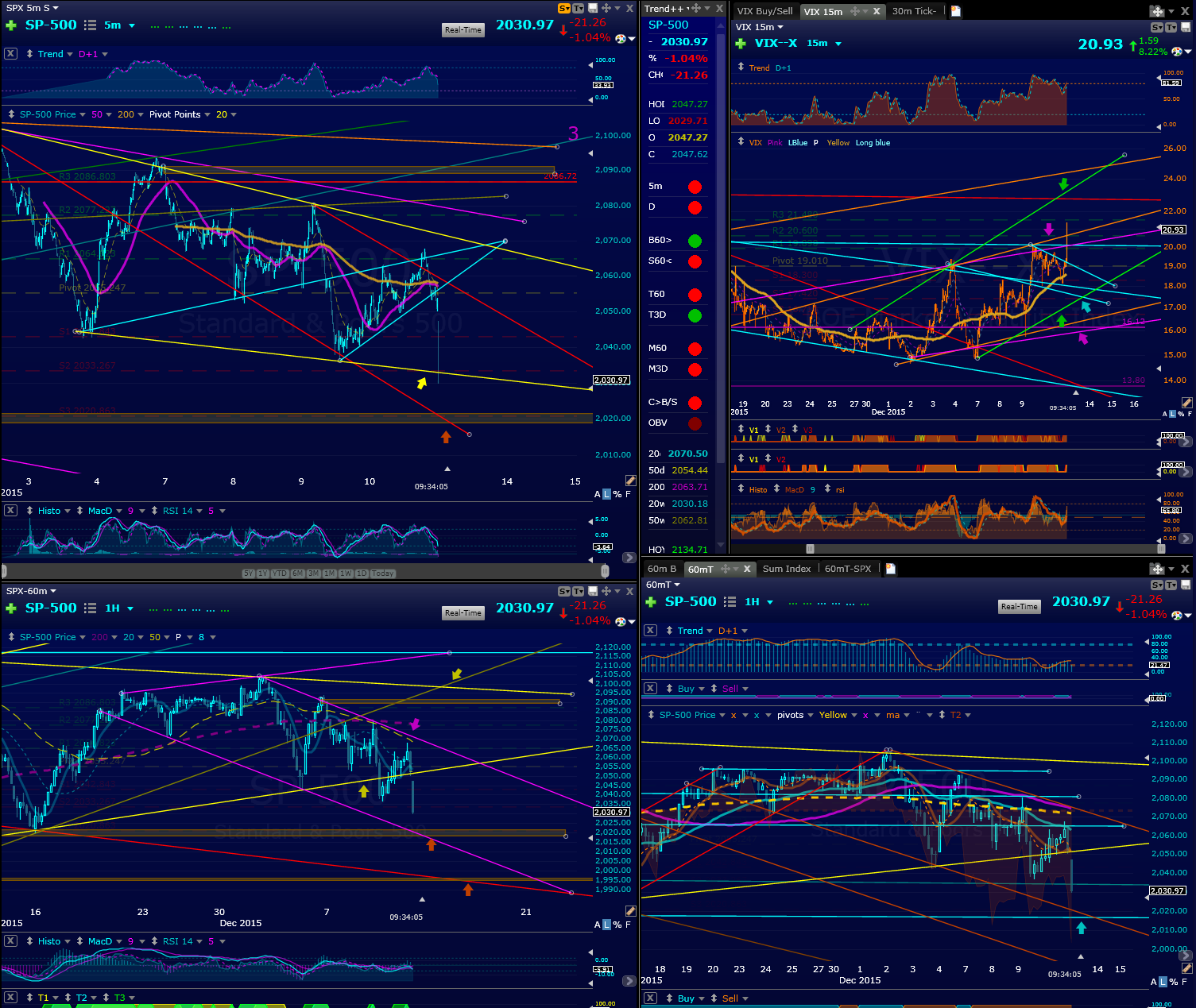The width and height of the screenshot is (1196, 1008).
Task: Remove the Trend pane in SPX 5m chart
Action: pos(10,54)
